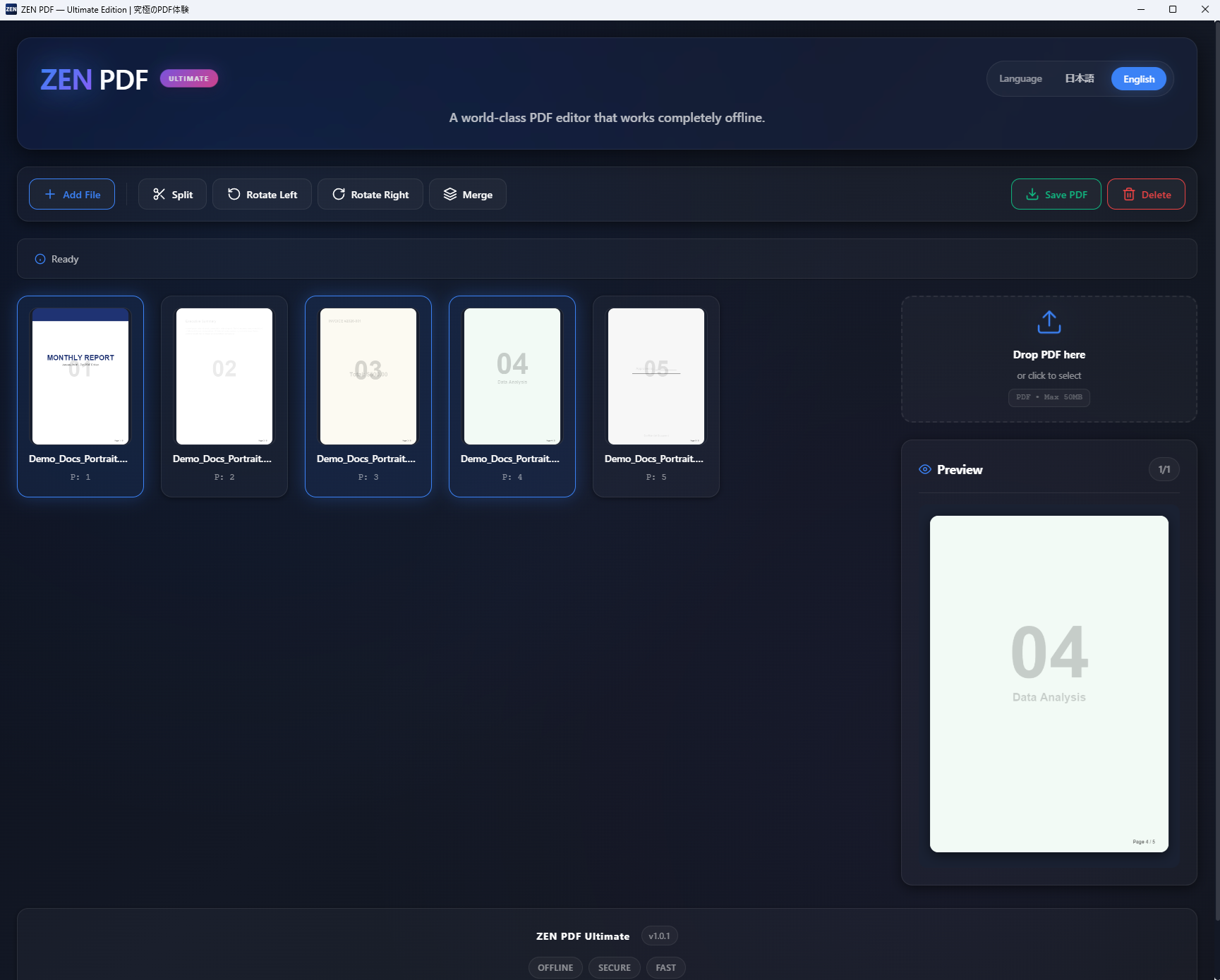Click the upload arrow icon in drop zone
The image size is (1220, 980).
[x=1049, y=322]
